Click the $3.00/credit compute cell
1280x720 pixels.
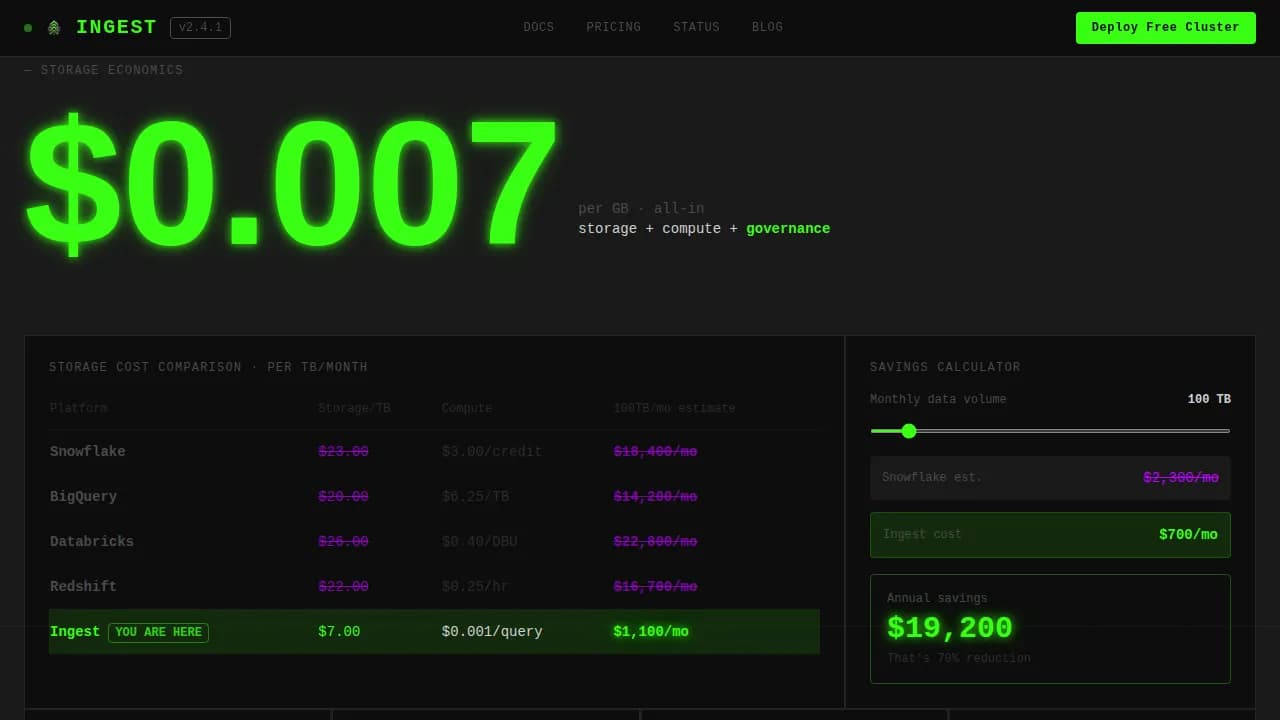click(x=492, y=452)
